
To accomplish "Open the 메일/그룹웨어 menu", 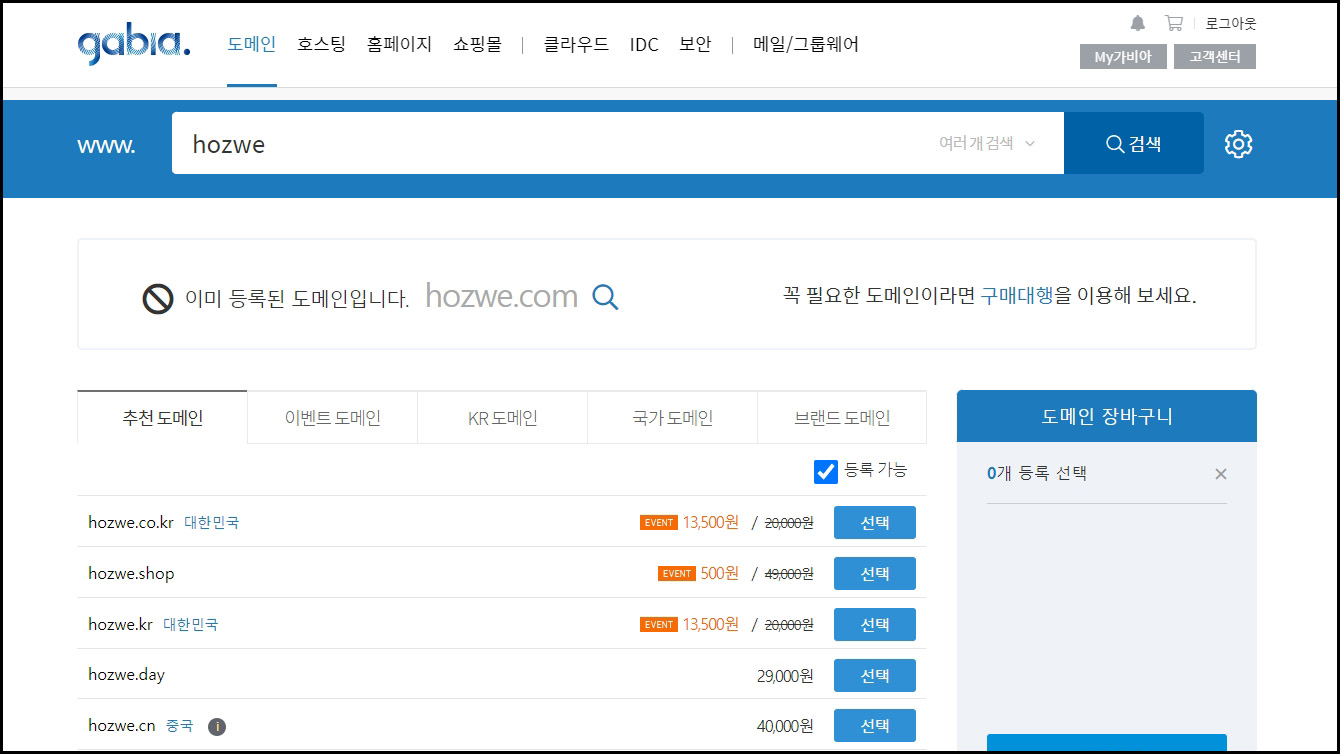I will pyautogui.click(x=806, y=44).
